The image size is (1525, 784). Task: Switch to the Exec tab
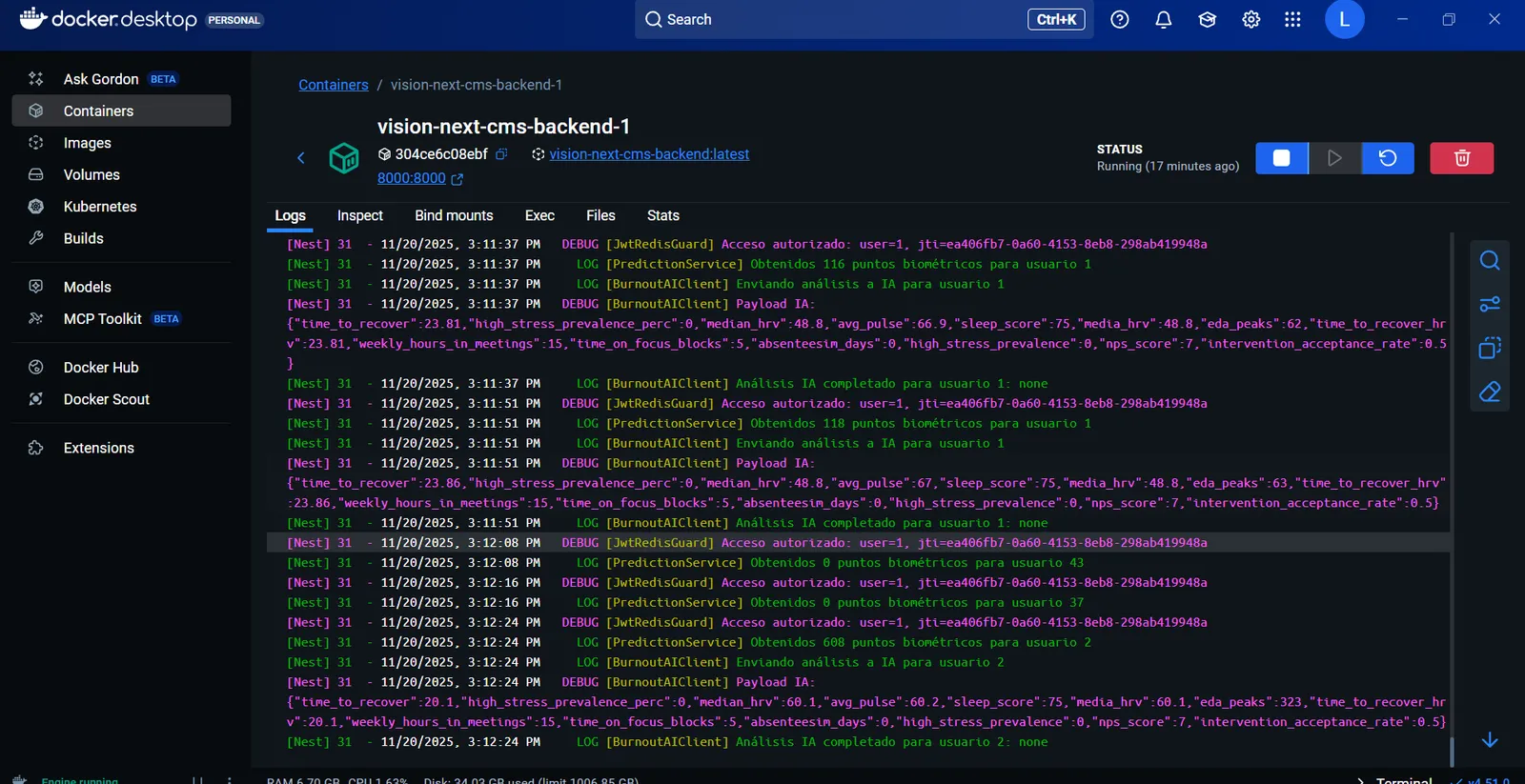(539, 216)
